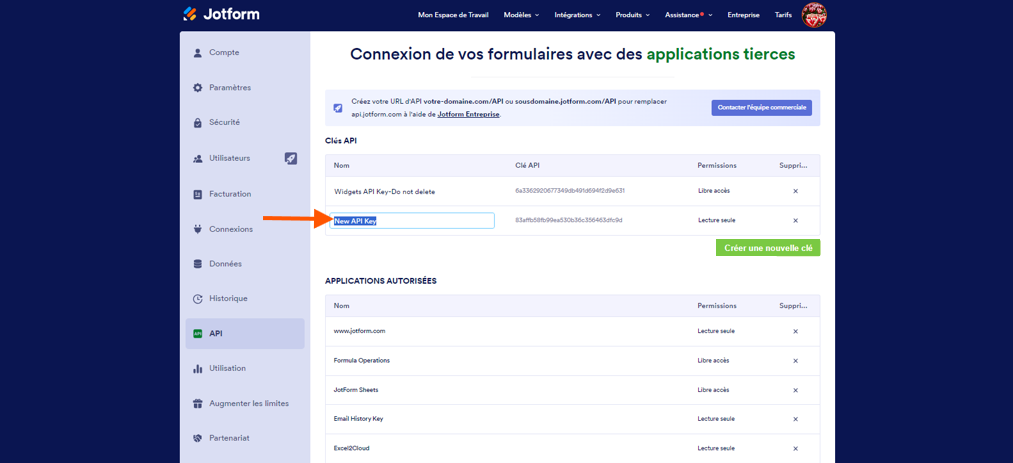Change permission for Formula Operations application

click(x=714, y=361)
